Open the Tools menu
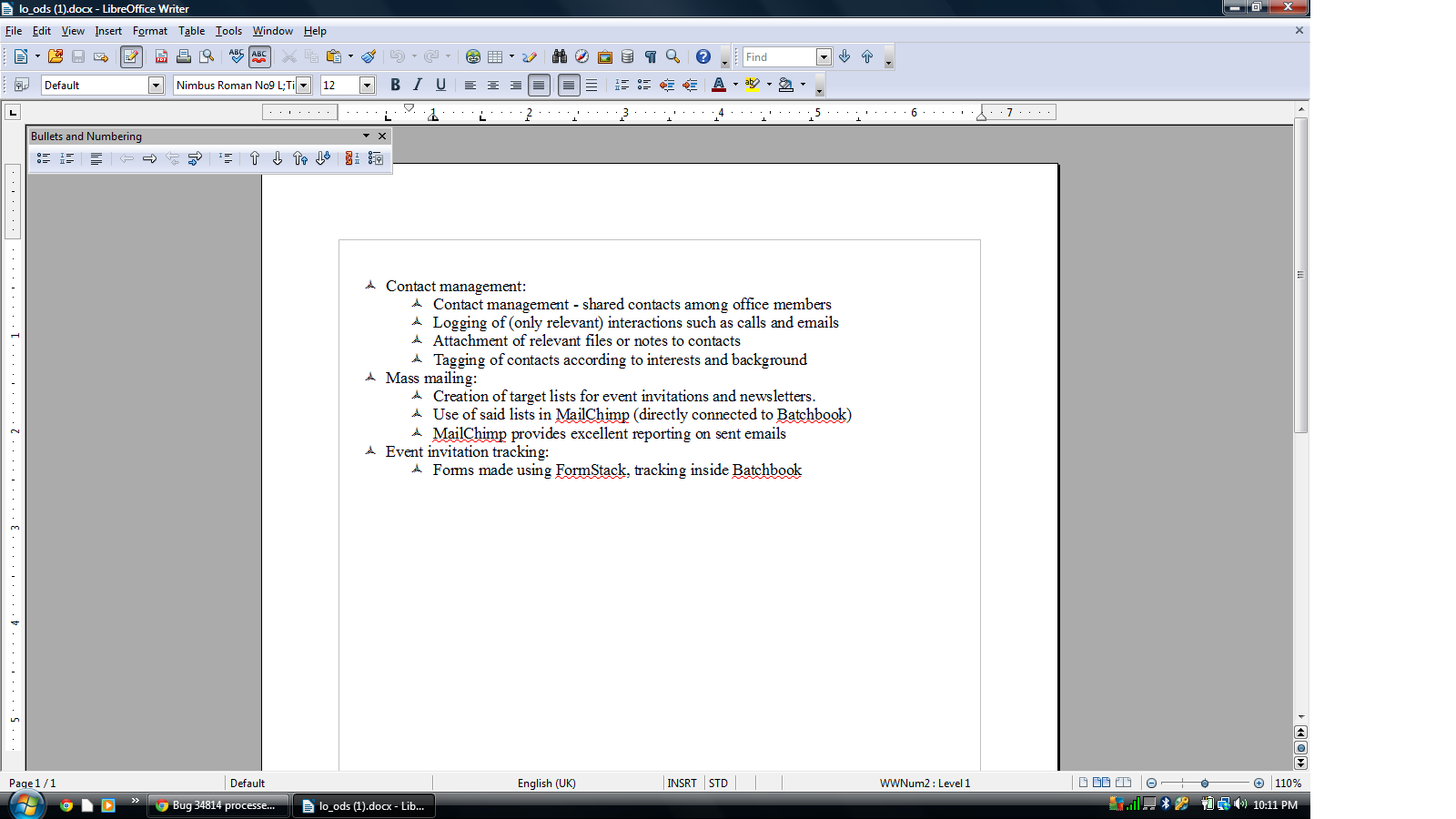 click(x=228, y=31)
